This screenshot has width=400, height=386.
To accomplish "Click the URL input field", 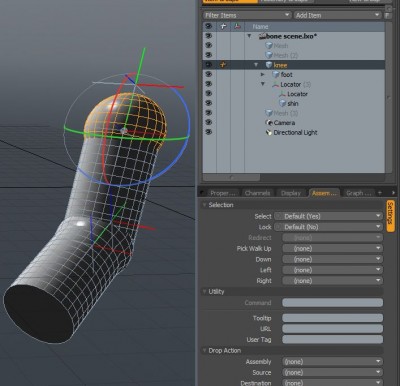I will [332, 329].
